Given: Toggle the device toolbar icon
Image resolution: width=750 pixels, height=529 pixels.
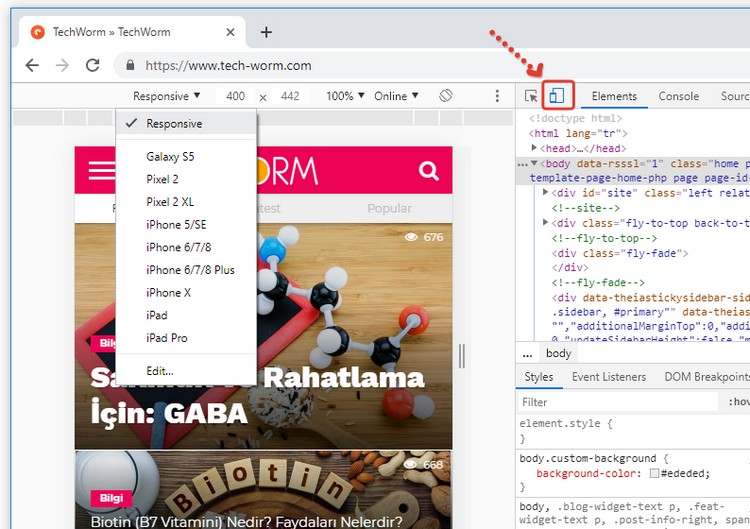Looking at the screenshot, I should point(557,96).
